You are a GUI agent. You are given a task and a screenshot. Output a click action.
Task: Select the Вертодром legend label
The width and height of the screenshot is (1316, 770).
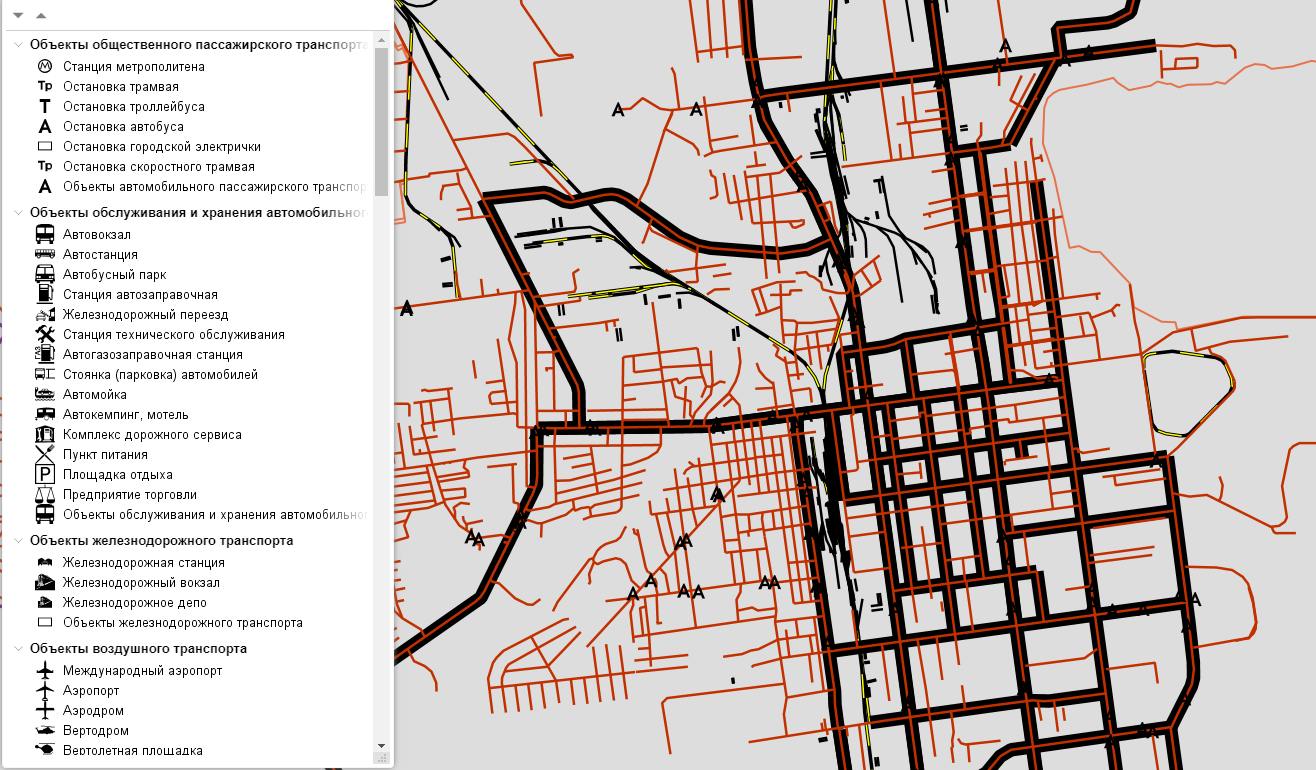pyautogui.click(x=94, y=730)
